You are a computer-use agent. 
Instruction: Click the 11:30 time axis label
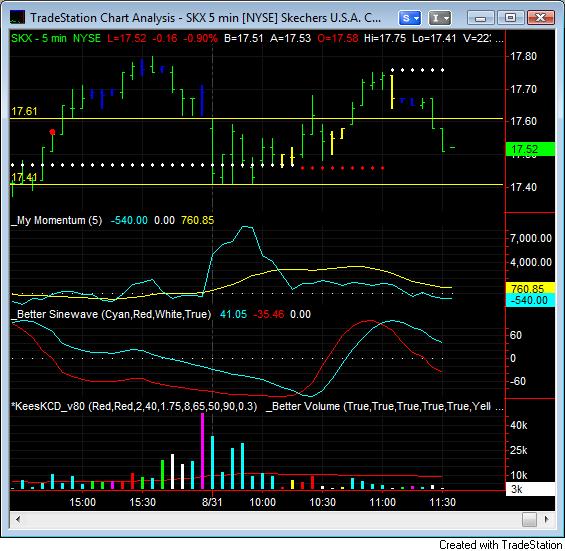[x=442, y=502]
